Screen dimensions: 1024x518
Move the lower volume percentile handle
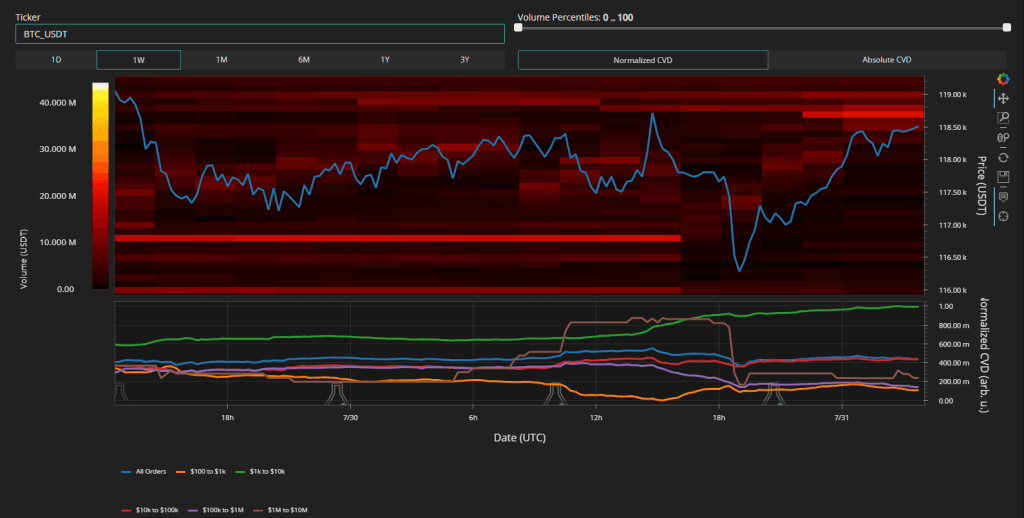519,27
